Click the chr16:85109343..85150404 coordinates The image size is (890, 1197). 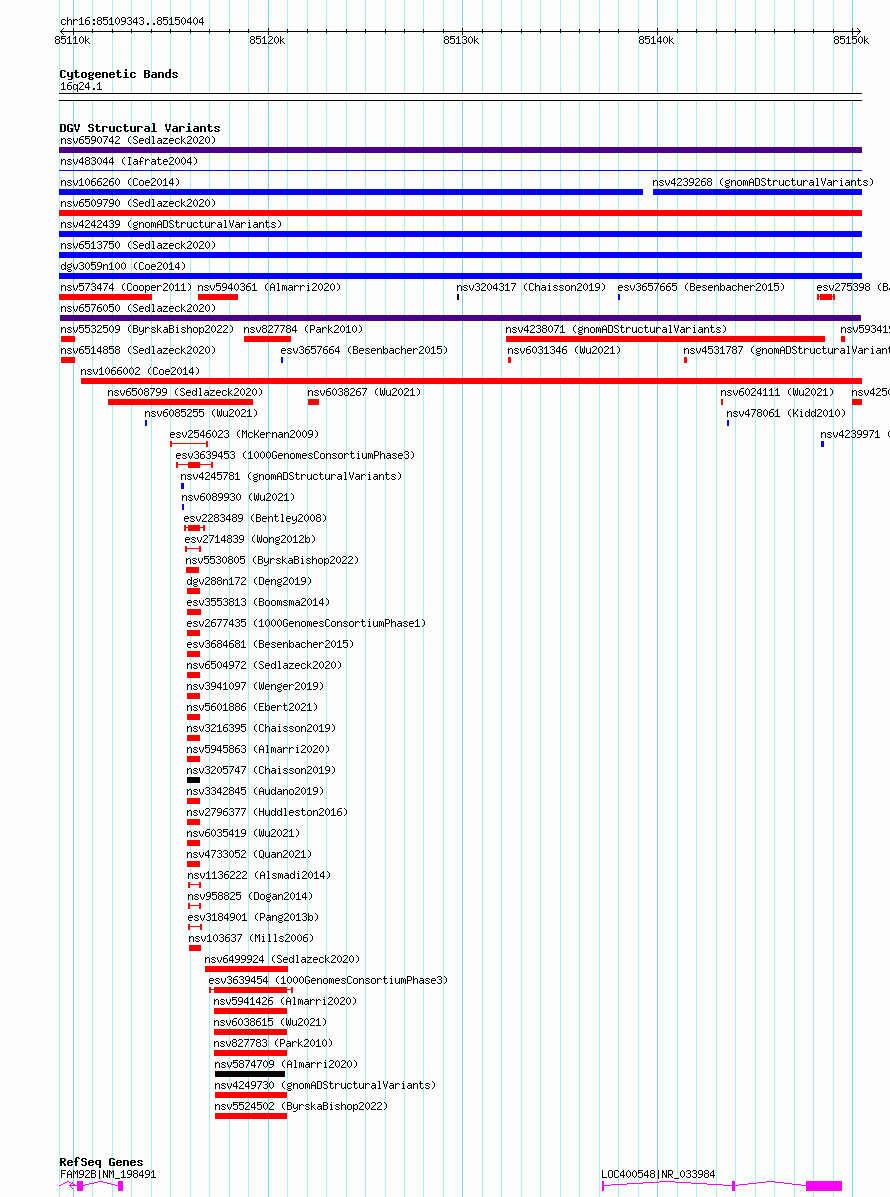tap(132, 21)
